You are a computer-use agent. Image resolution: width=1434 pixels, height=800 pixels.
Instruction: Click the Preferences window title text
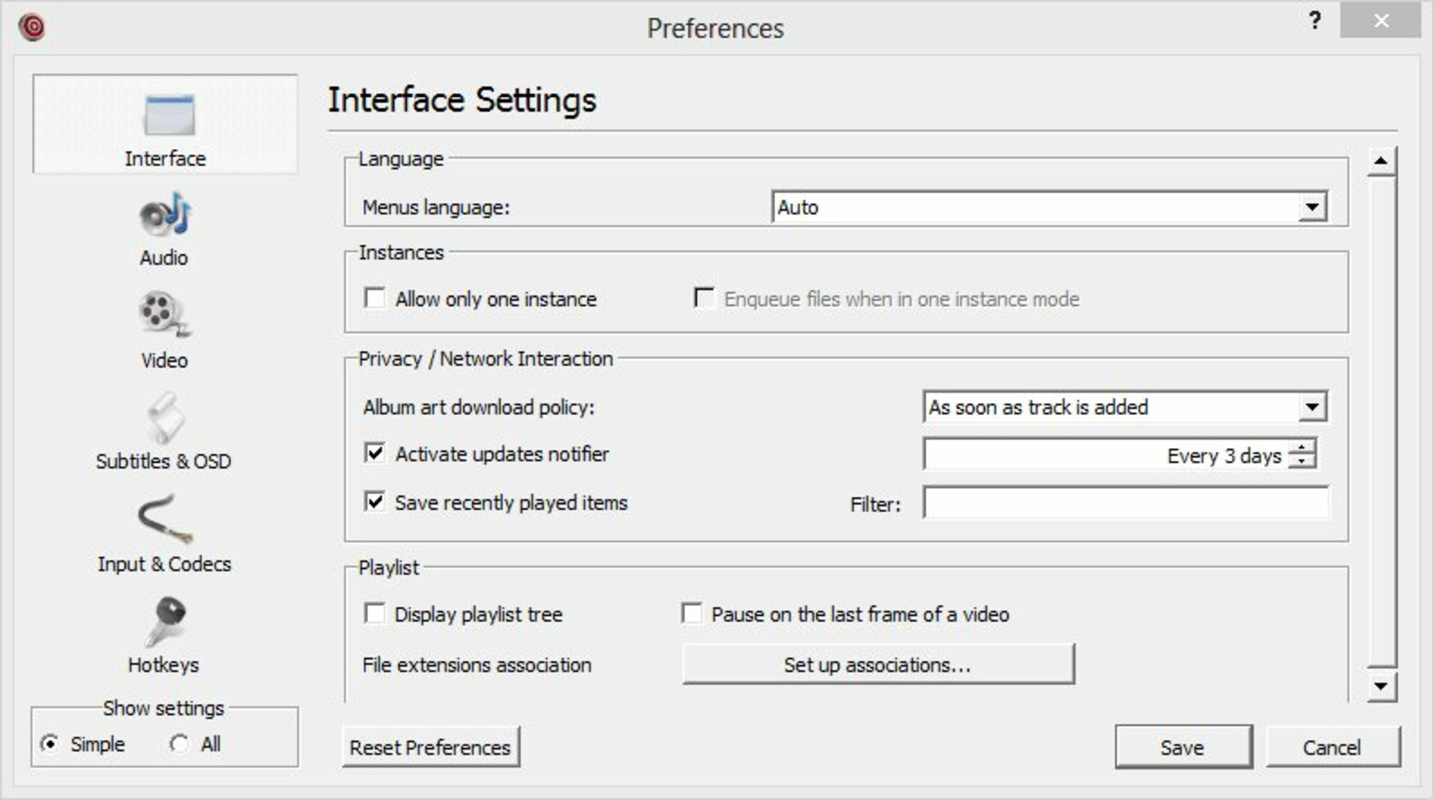[x=715, y=28]
